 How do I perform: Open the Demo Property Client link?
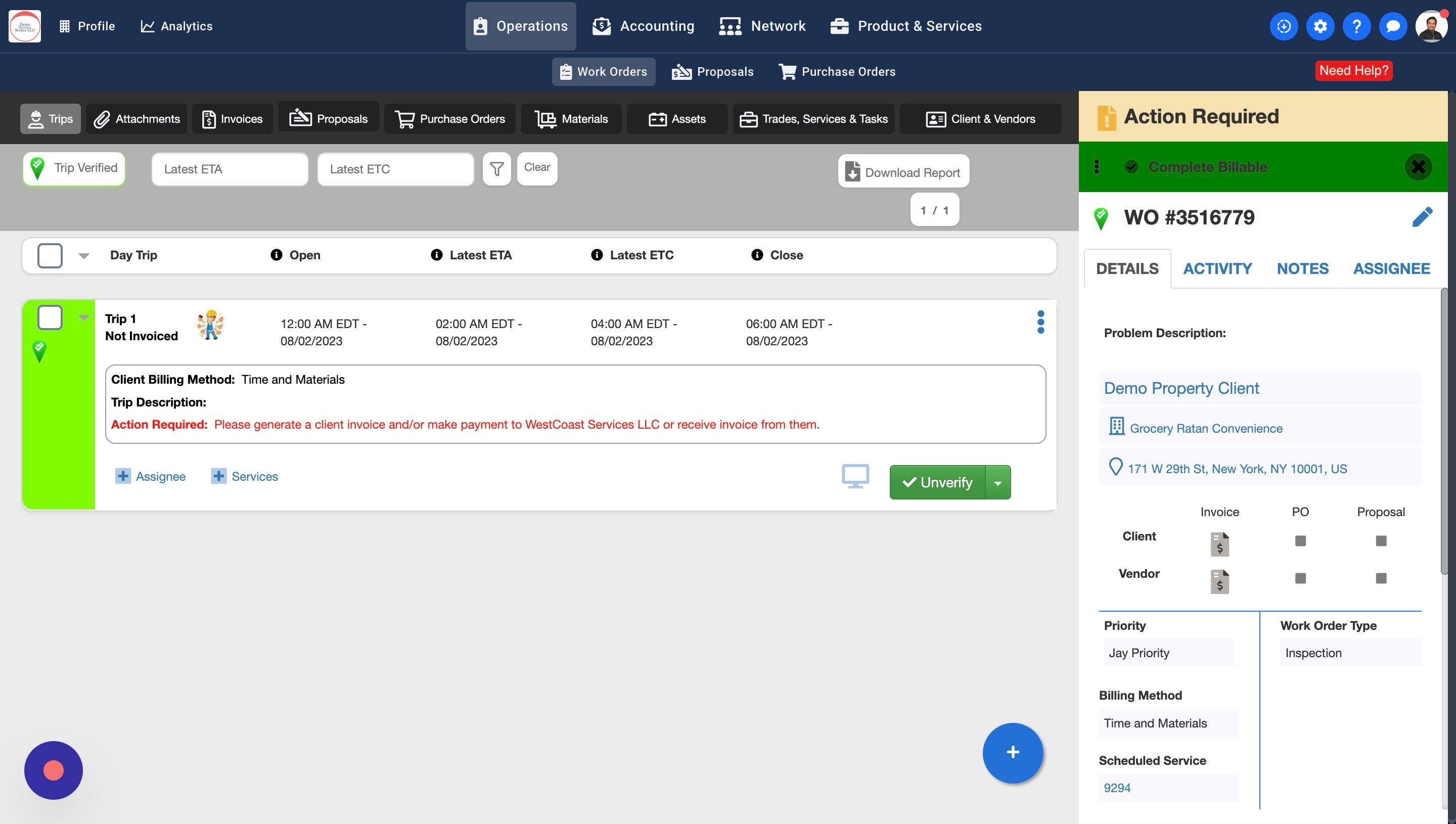1181,388
